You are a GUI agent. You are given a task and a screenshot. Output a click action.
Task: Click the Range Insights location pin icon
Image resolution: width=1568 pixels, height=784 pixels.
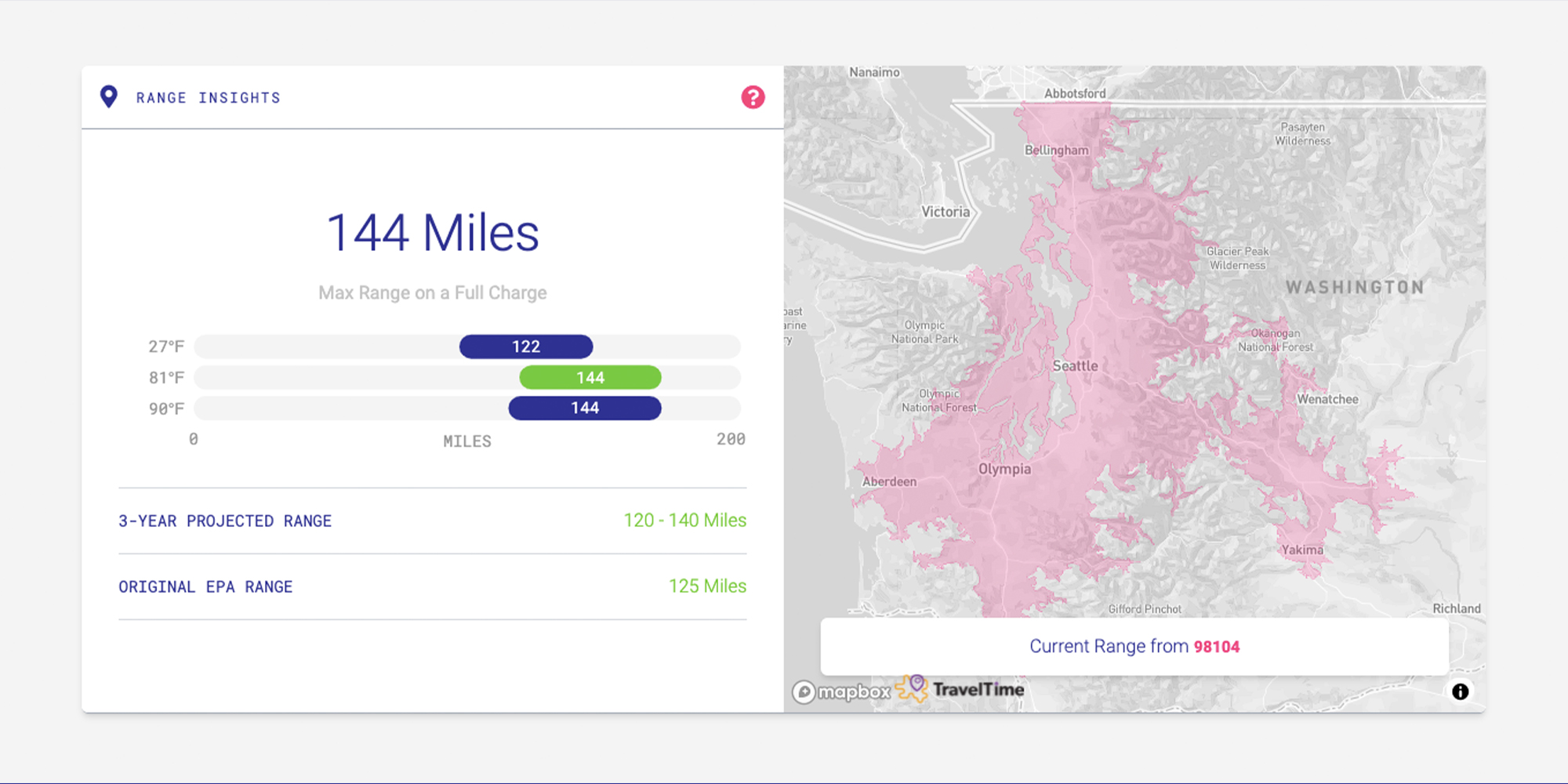point(109,96)
